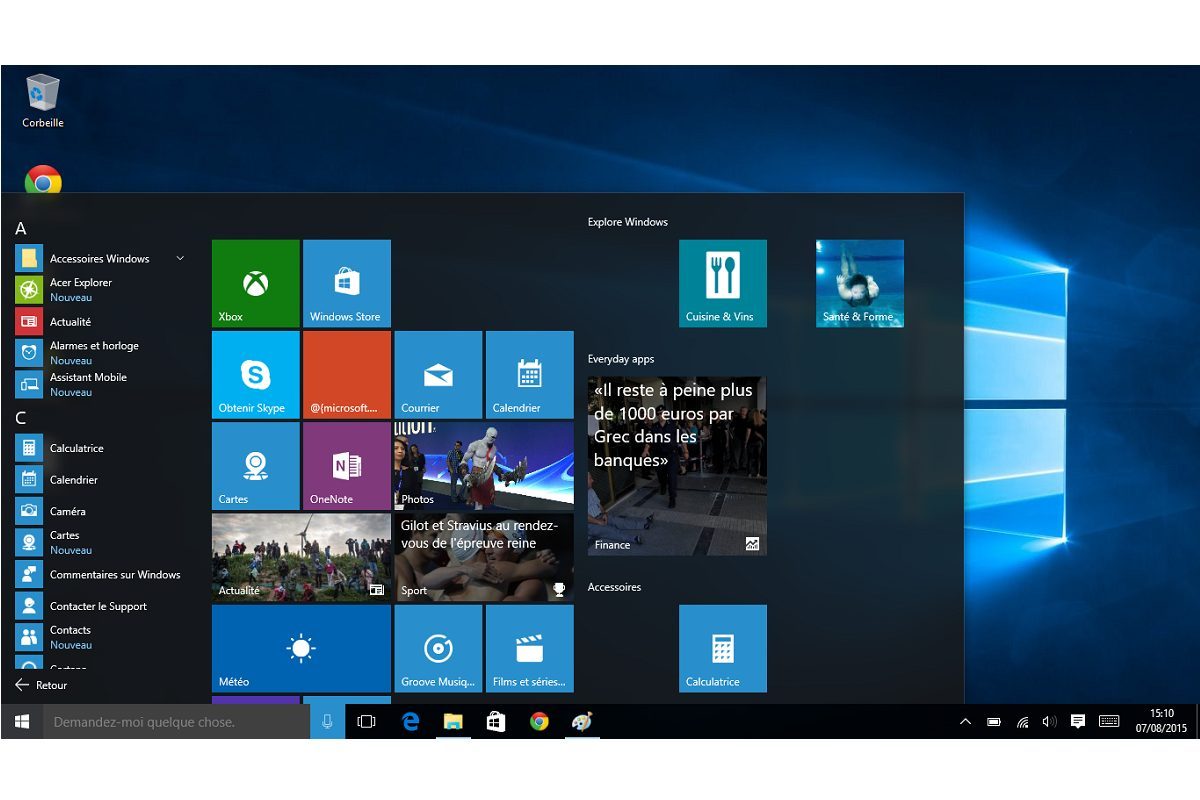Screen dimensions: 1200x800
Task: Click the Courrier mail tile
Action: 438,374
